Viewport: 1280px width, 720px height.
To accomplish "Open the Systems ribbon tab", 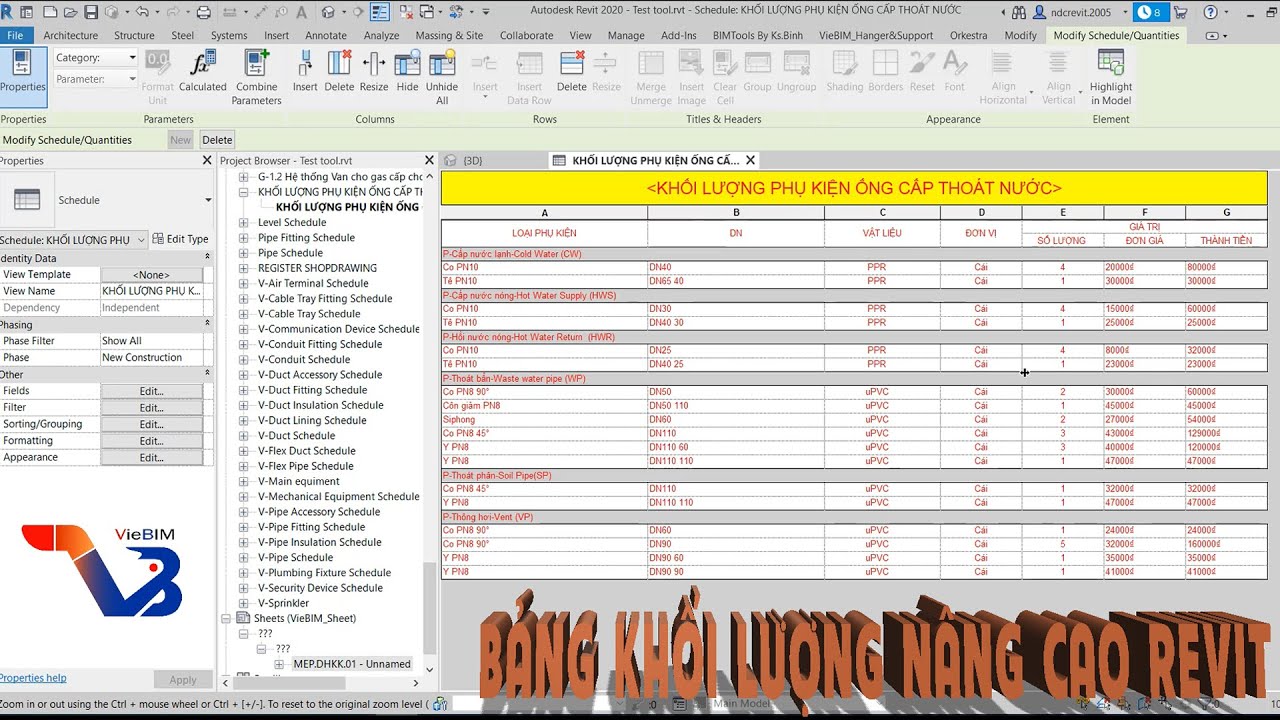I will [x=229, y=35].
